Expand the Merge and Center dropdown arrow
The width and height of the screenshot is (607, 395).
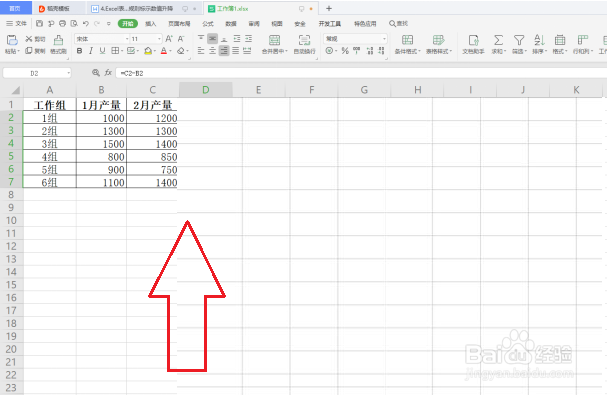[286, 51]
